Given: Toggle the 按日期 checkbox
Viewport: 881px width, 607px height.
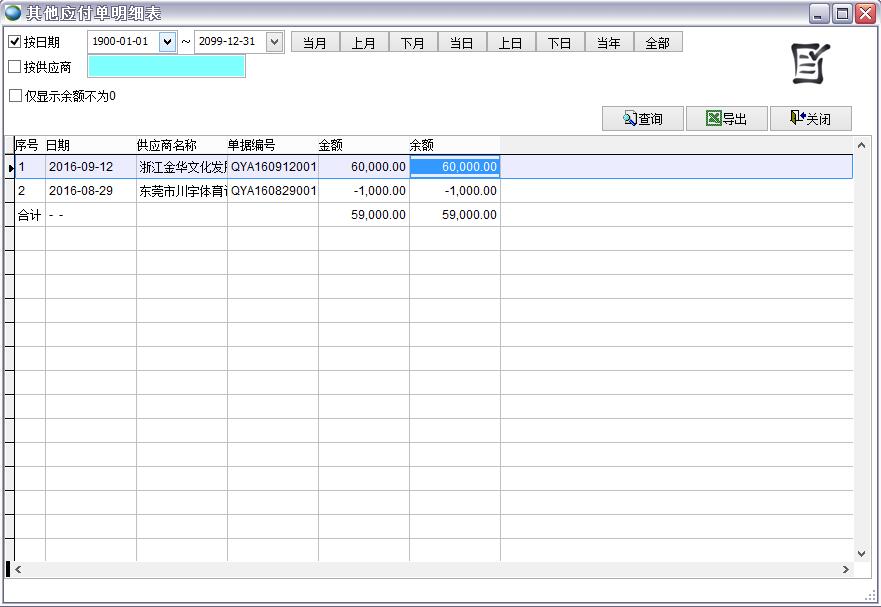Looking at the screenshot, I should pos(15,42).
